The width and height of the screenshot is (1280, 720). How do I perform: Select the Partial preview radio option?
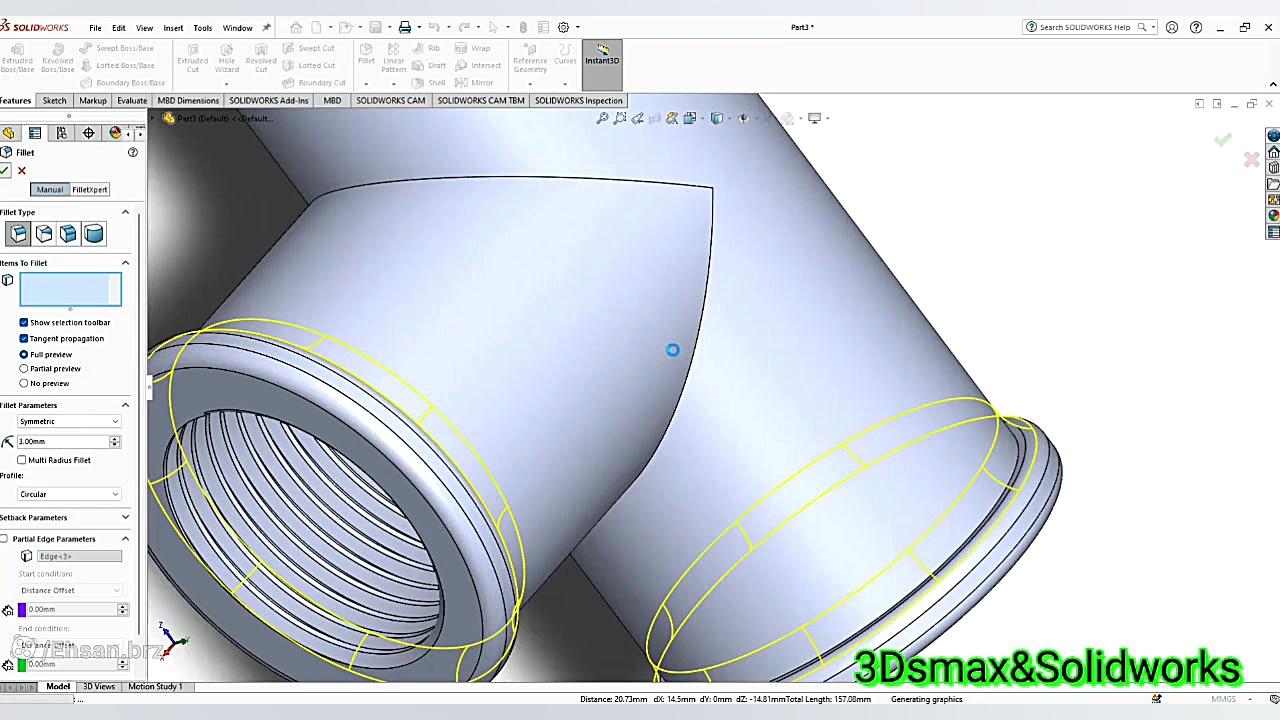click(x=24, y=369)
